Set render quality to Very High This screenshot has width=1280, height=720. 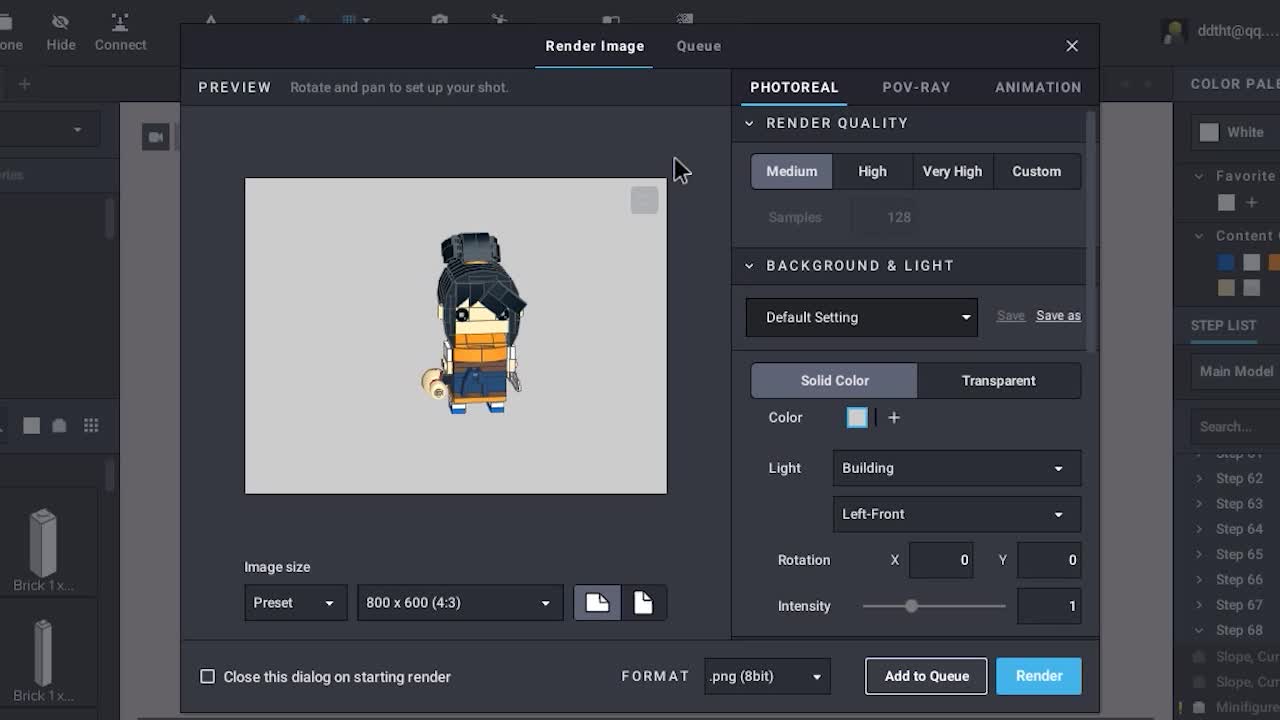tap(952, 171)
